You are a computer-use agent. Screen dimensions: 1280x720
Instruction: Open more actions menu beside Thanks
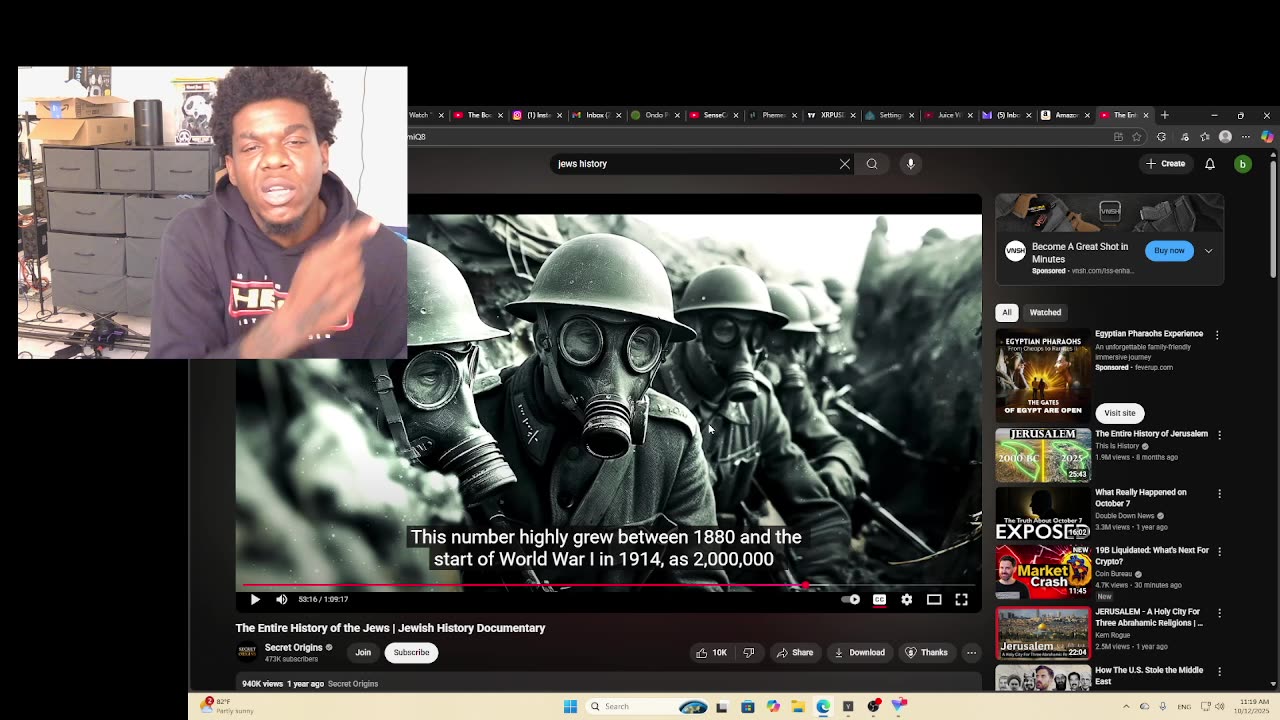tap(971, 653)
